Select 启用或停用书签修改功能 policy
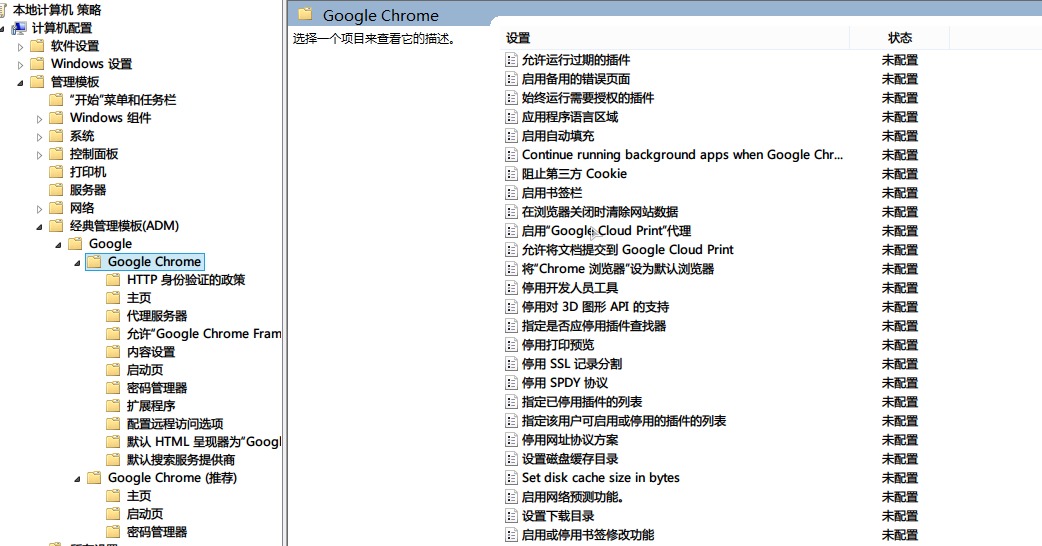Viewport: 1042px width, 546px height. tap(587, 535)
